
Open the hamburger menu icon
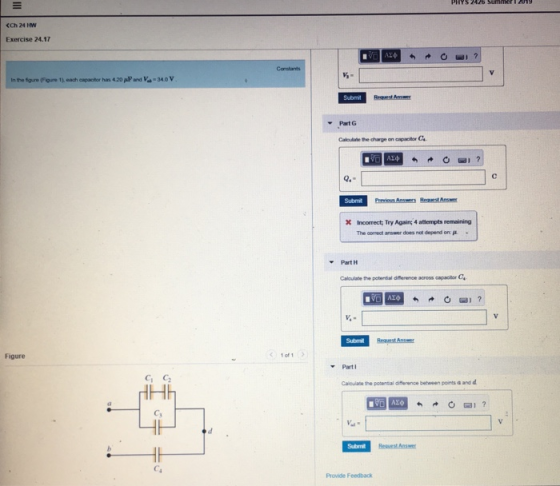coord(17,5)
